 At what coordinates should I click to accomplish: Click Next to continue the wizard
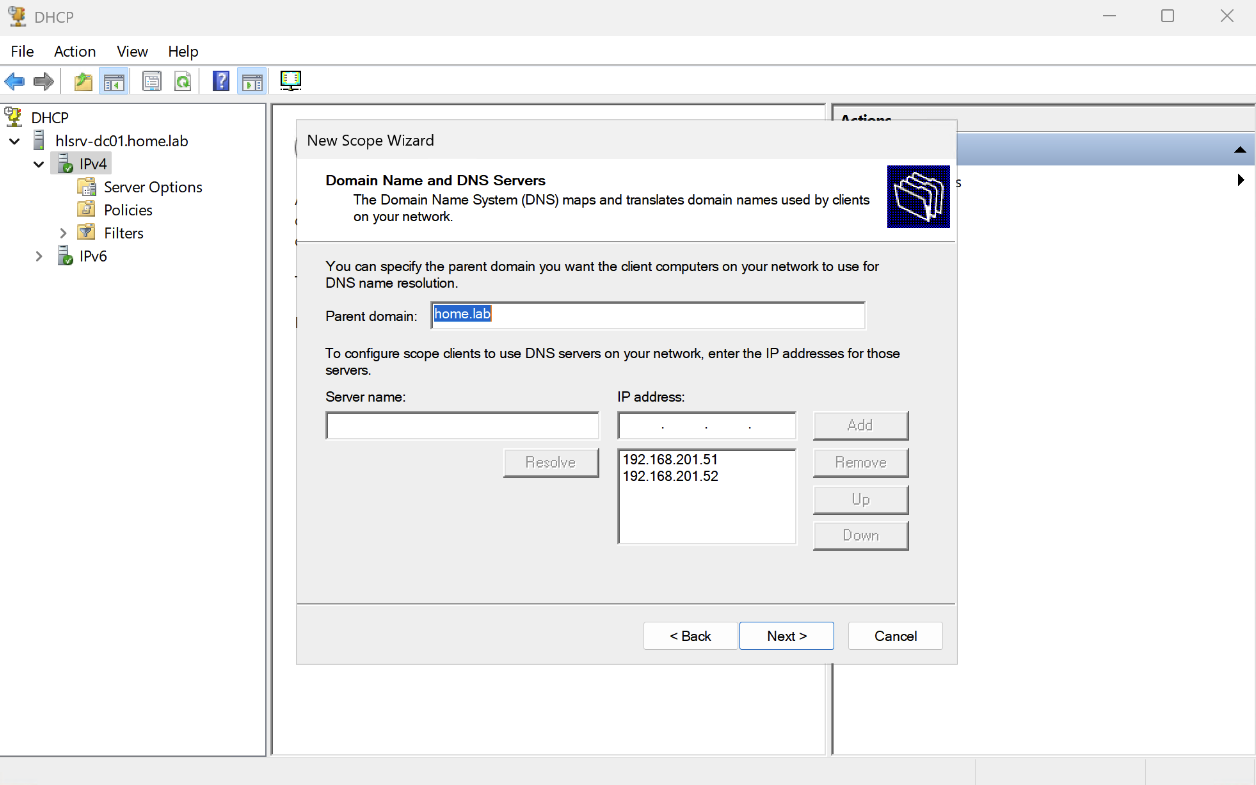(786, 636)
